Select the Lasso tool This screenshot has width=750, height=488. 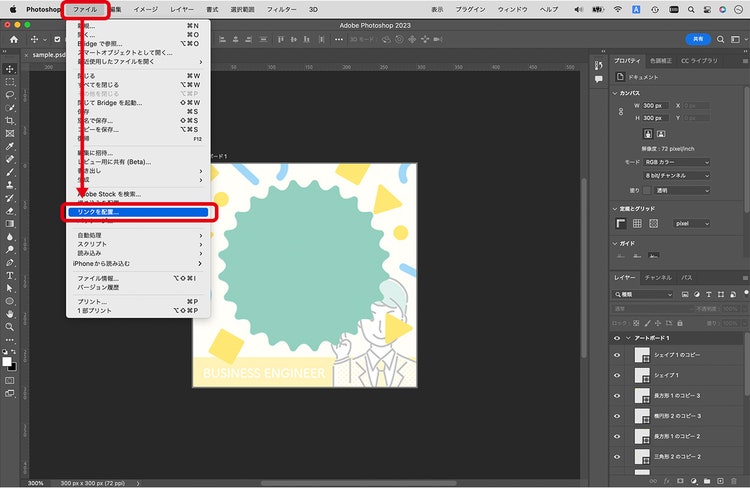(10, 95)
